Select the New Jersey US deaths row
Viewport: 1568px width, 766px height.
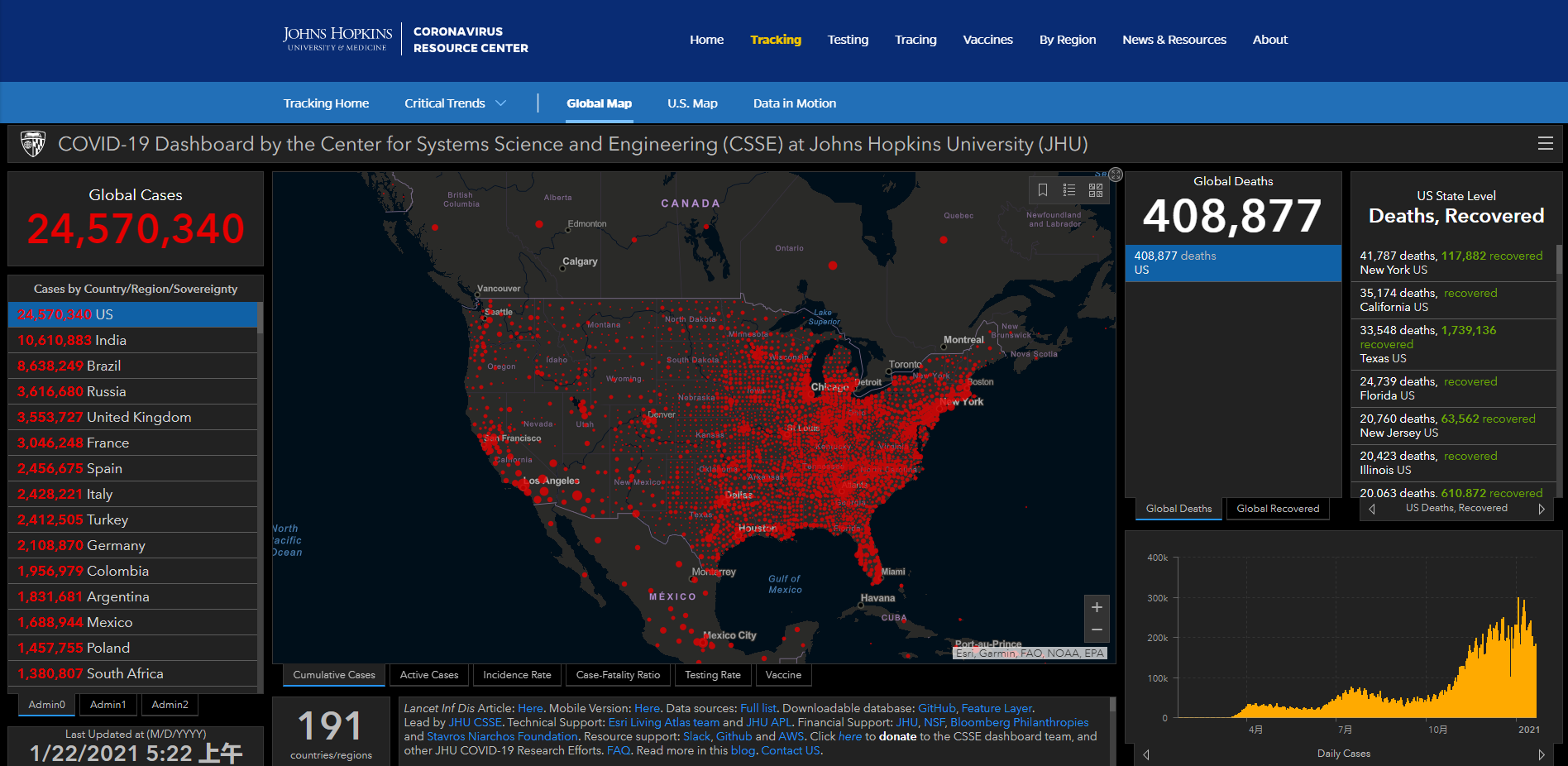[x=1454, y=426]
